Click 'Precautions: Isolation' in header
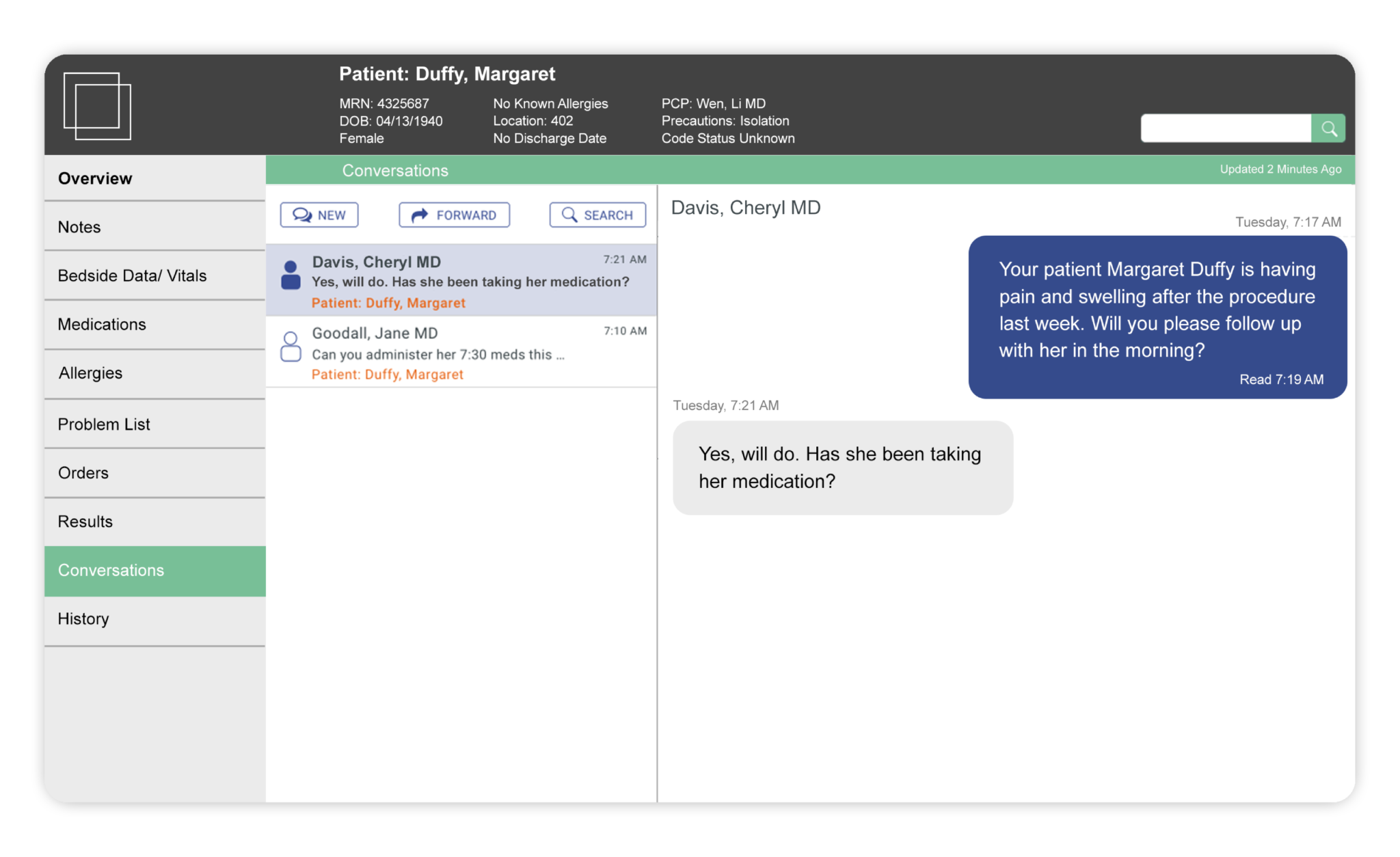1400x857 pixels. 725,121
